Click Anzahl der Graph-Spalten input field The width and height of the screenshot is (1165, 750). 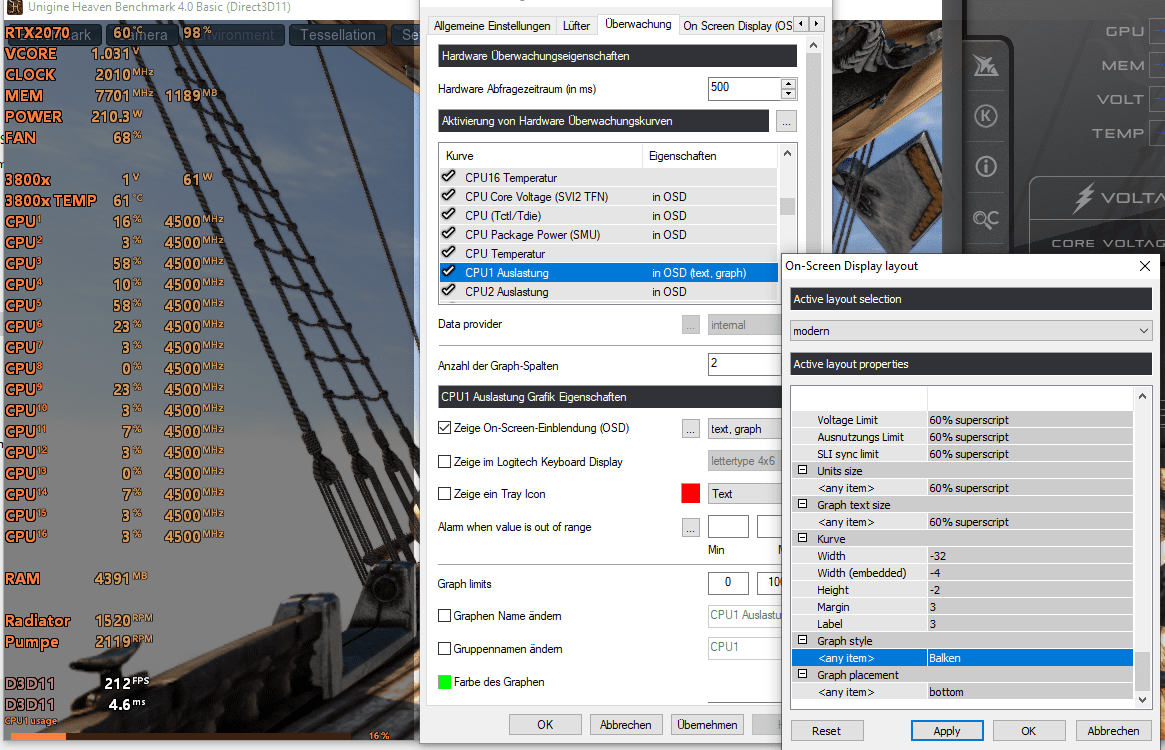coord(744,363)
